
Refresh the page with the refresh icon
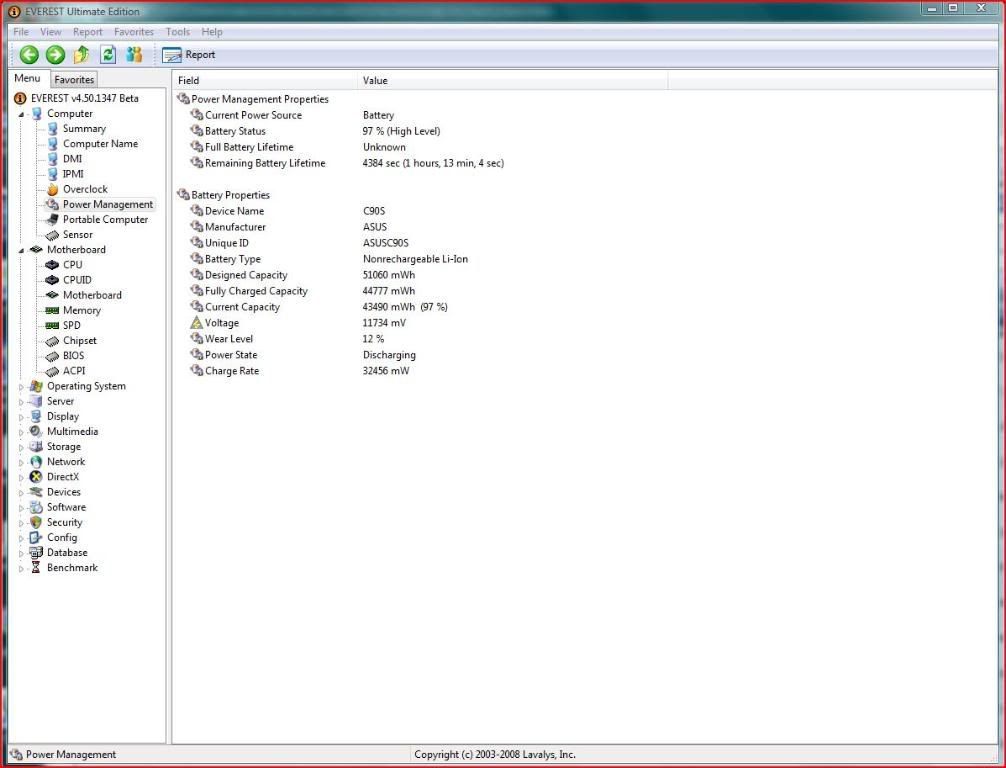[108, 55]
